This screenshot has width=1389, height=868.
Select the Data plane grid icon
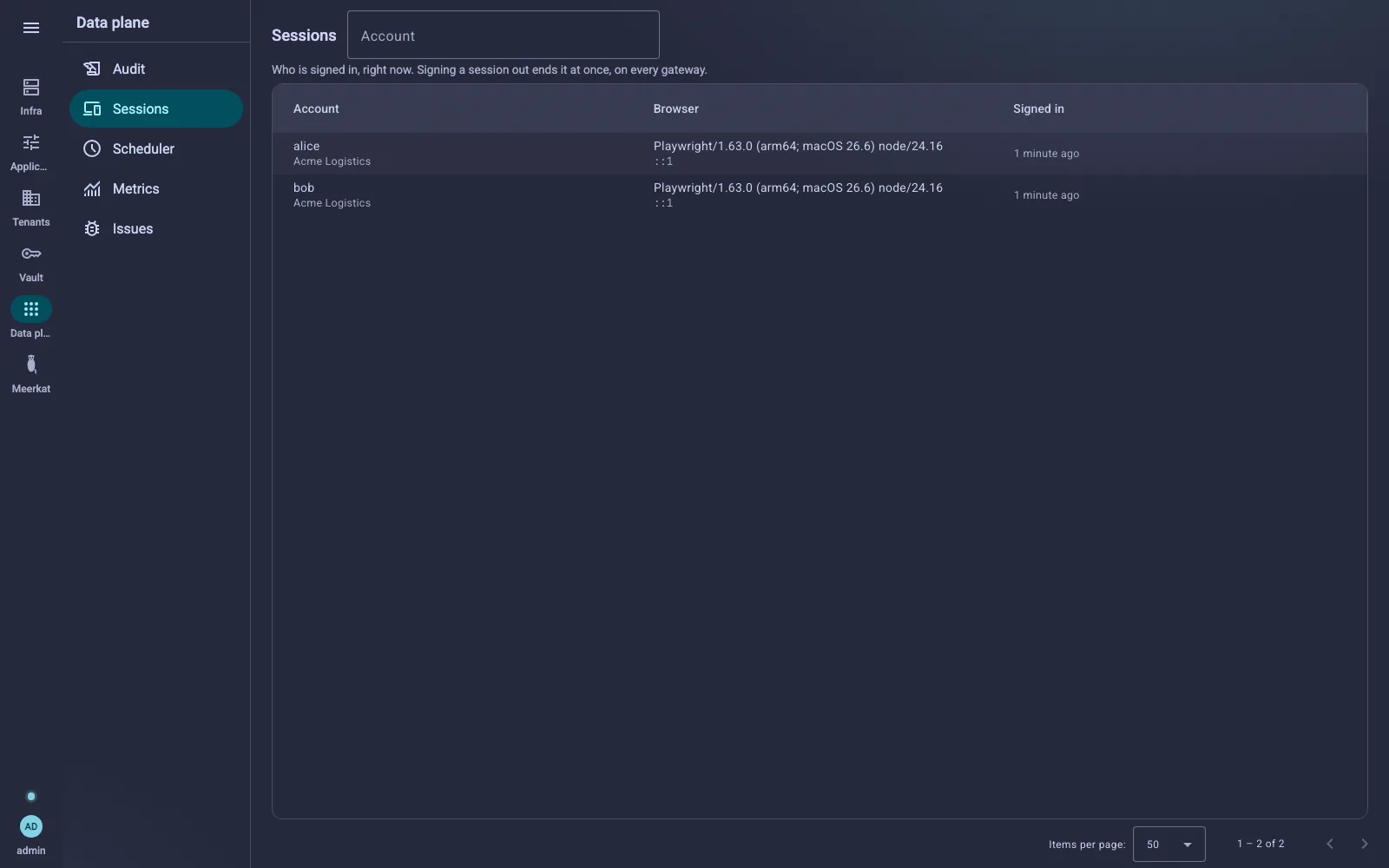point(31,309)
